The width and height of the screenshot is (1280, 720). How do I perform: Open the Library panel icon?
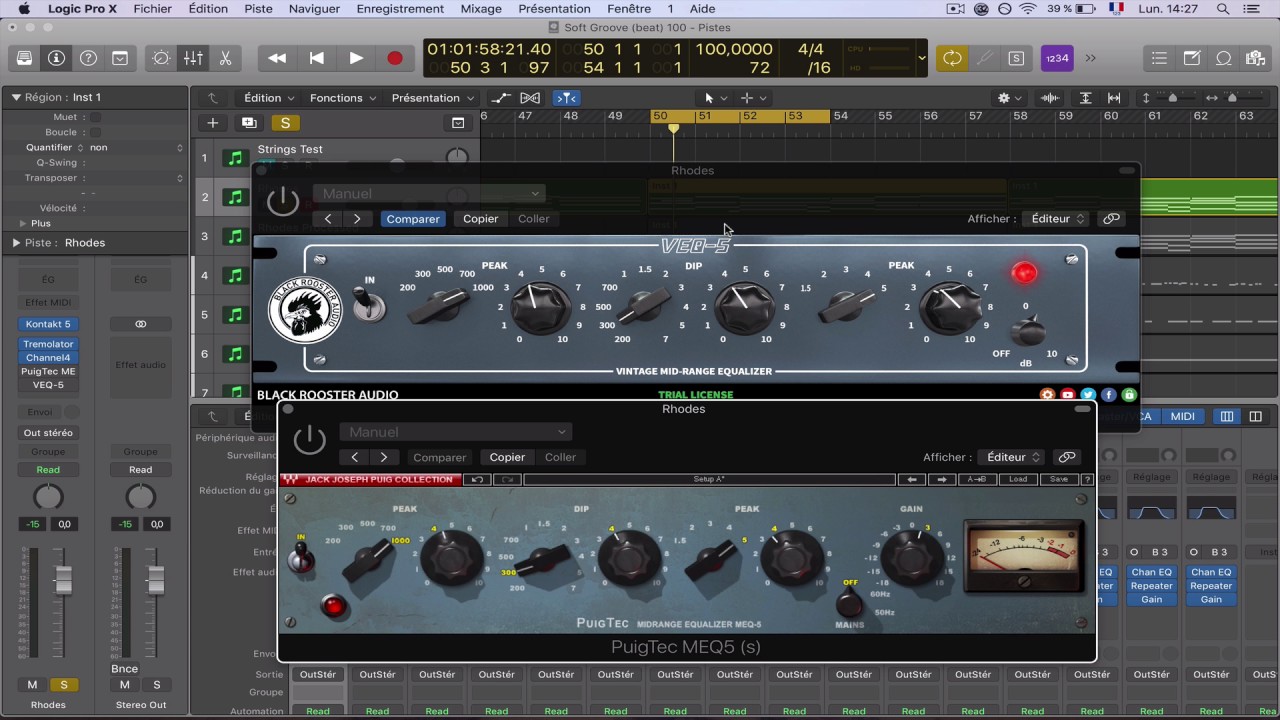click(x=24, y=58)
